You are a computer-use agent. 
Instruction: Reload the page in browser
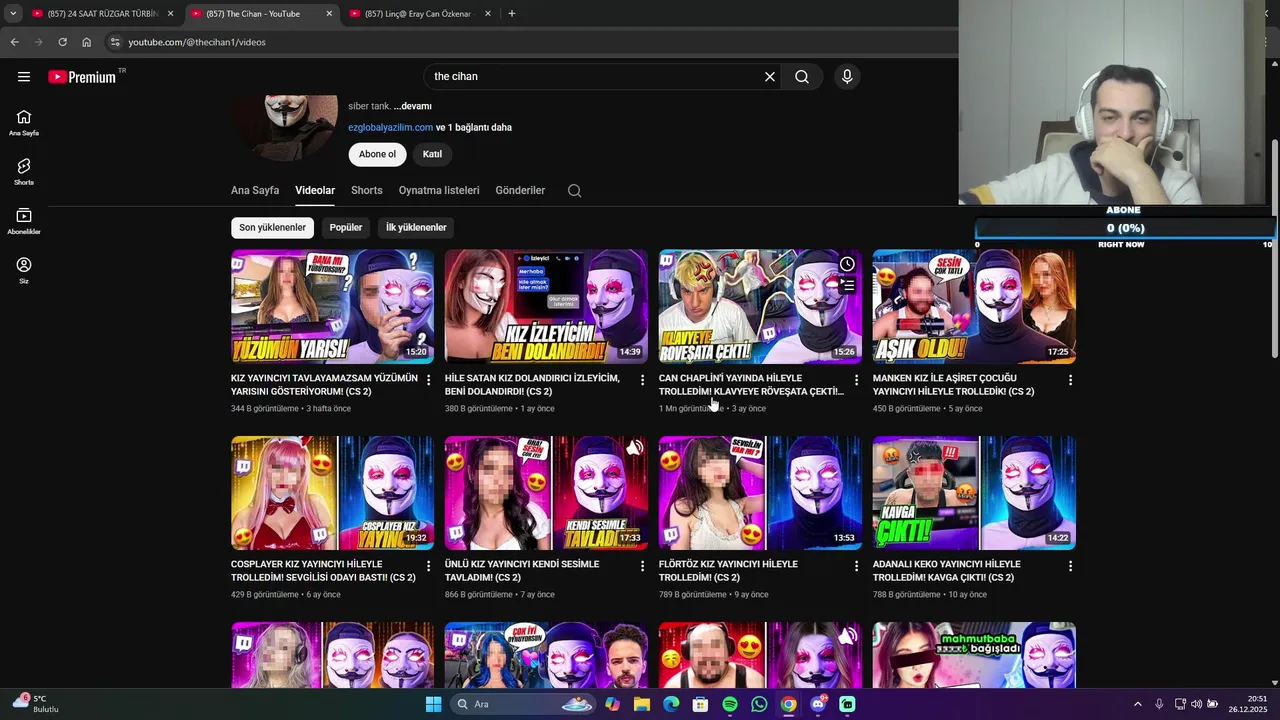tap(62, 42)
